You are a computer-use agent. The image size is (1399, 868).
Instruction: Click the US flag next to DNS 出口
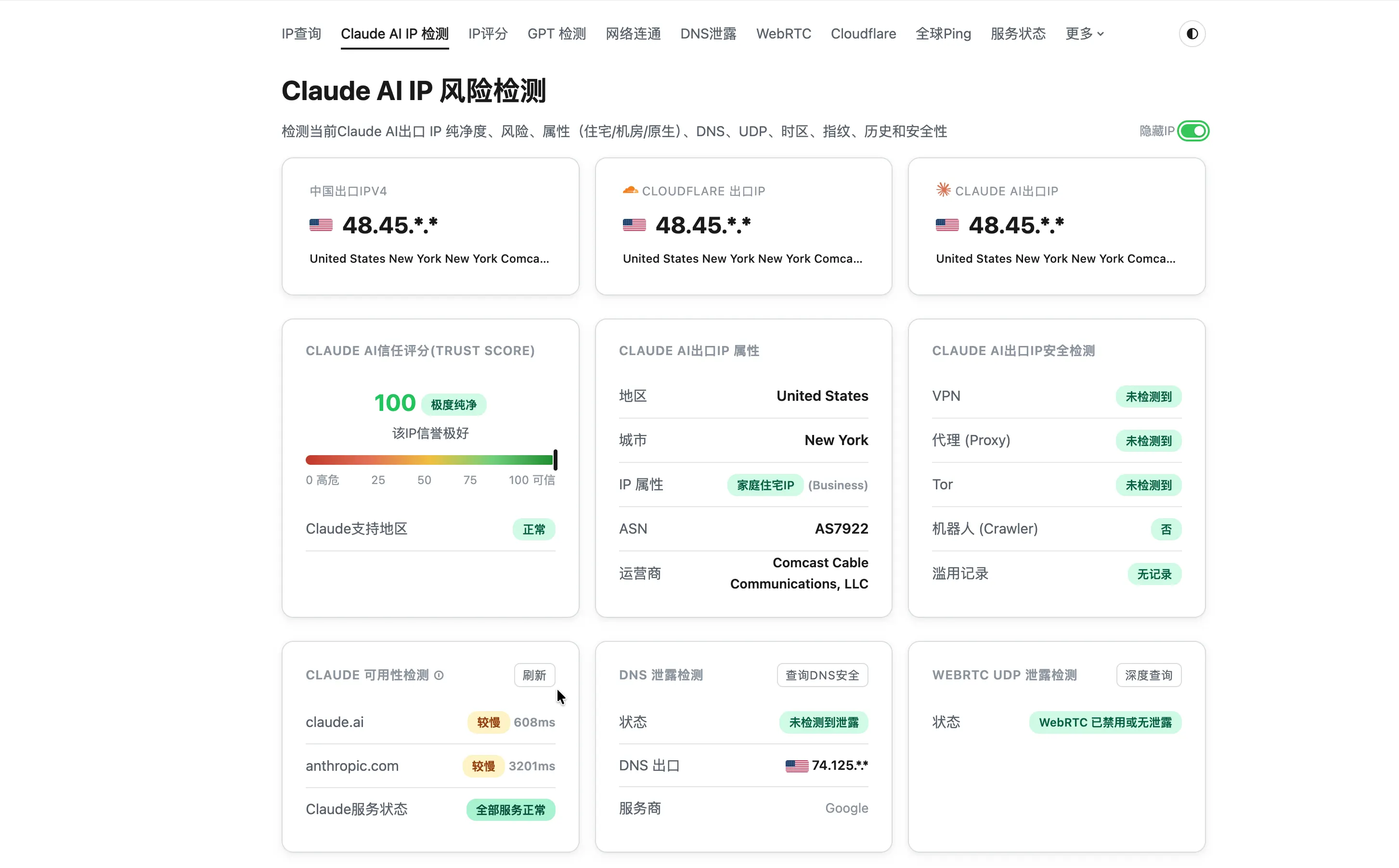(797, 766)
